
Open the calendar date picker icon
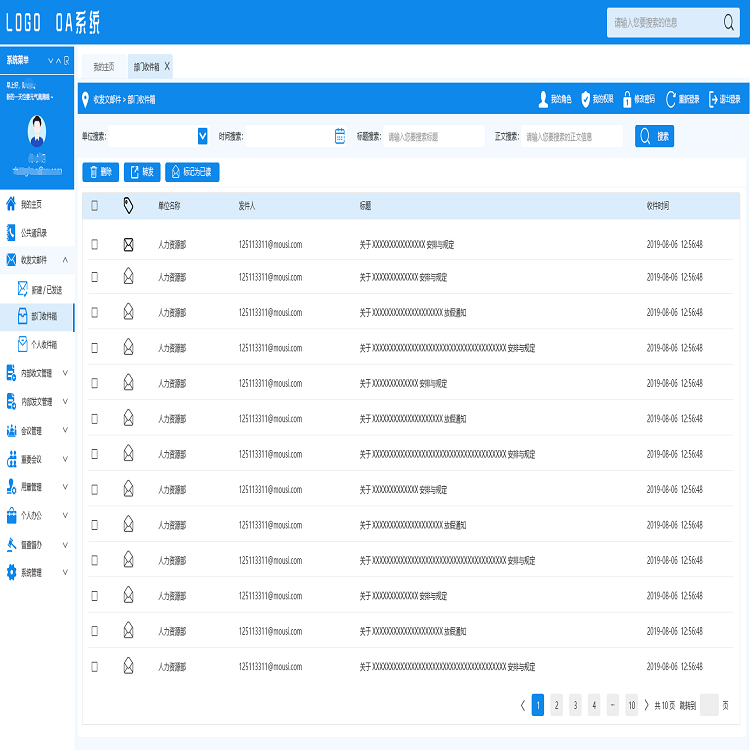coord(340,136)
